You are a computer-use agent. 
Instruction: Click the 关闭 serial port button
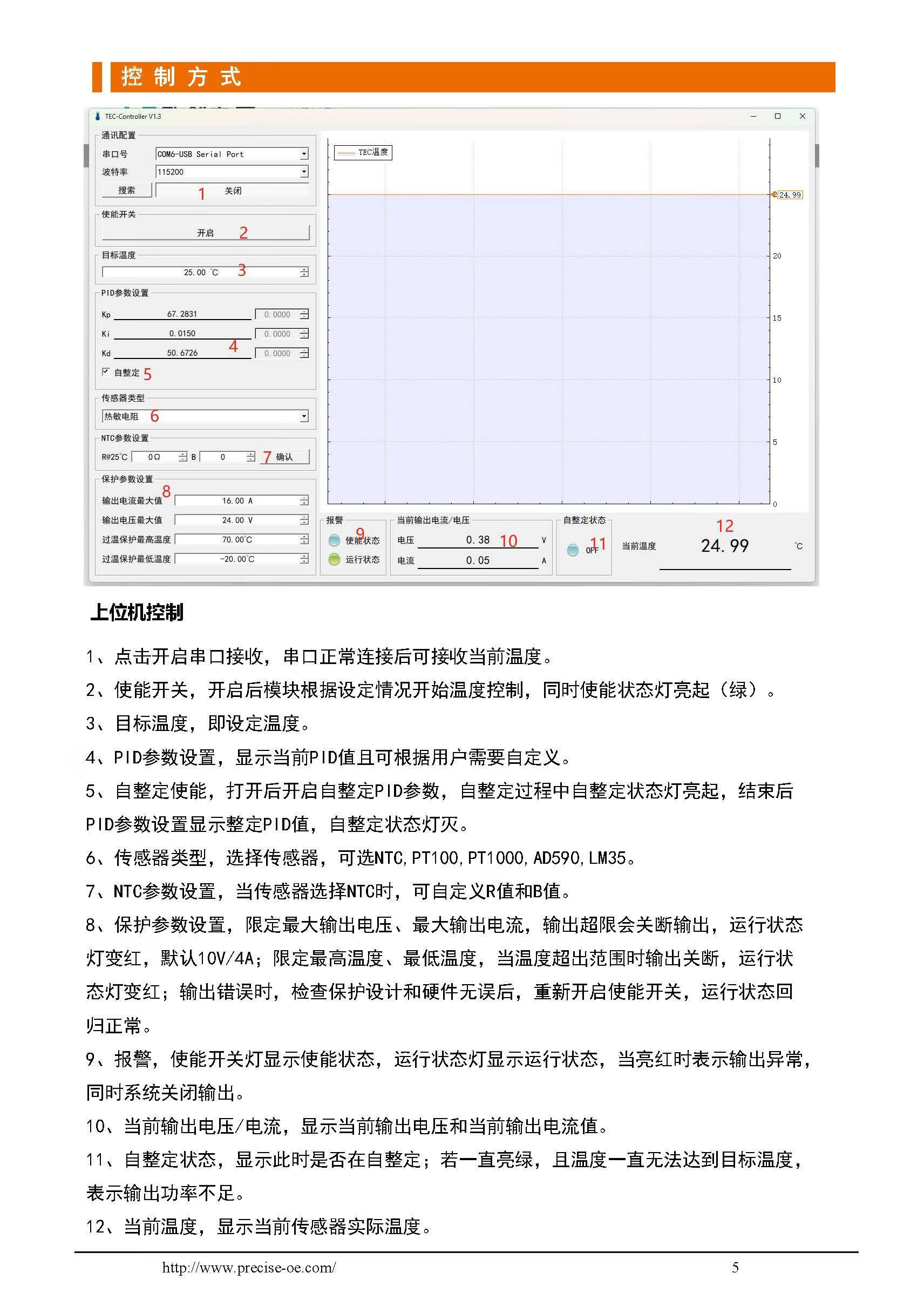(232, 191)
